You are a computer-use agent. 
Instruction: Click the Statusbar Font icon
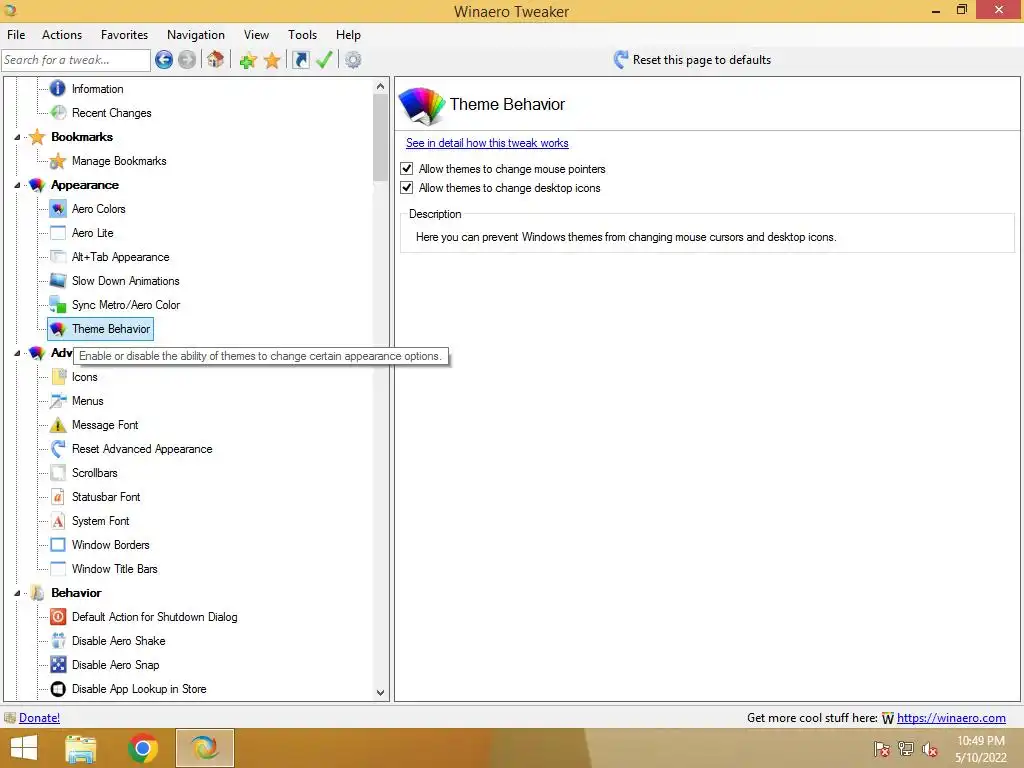(58, 497)
